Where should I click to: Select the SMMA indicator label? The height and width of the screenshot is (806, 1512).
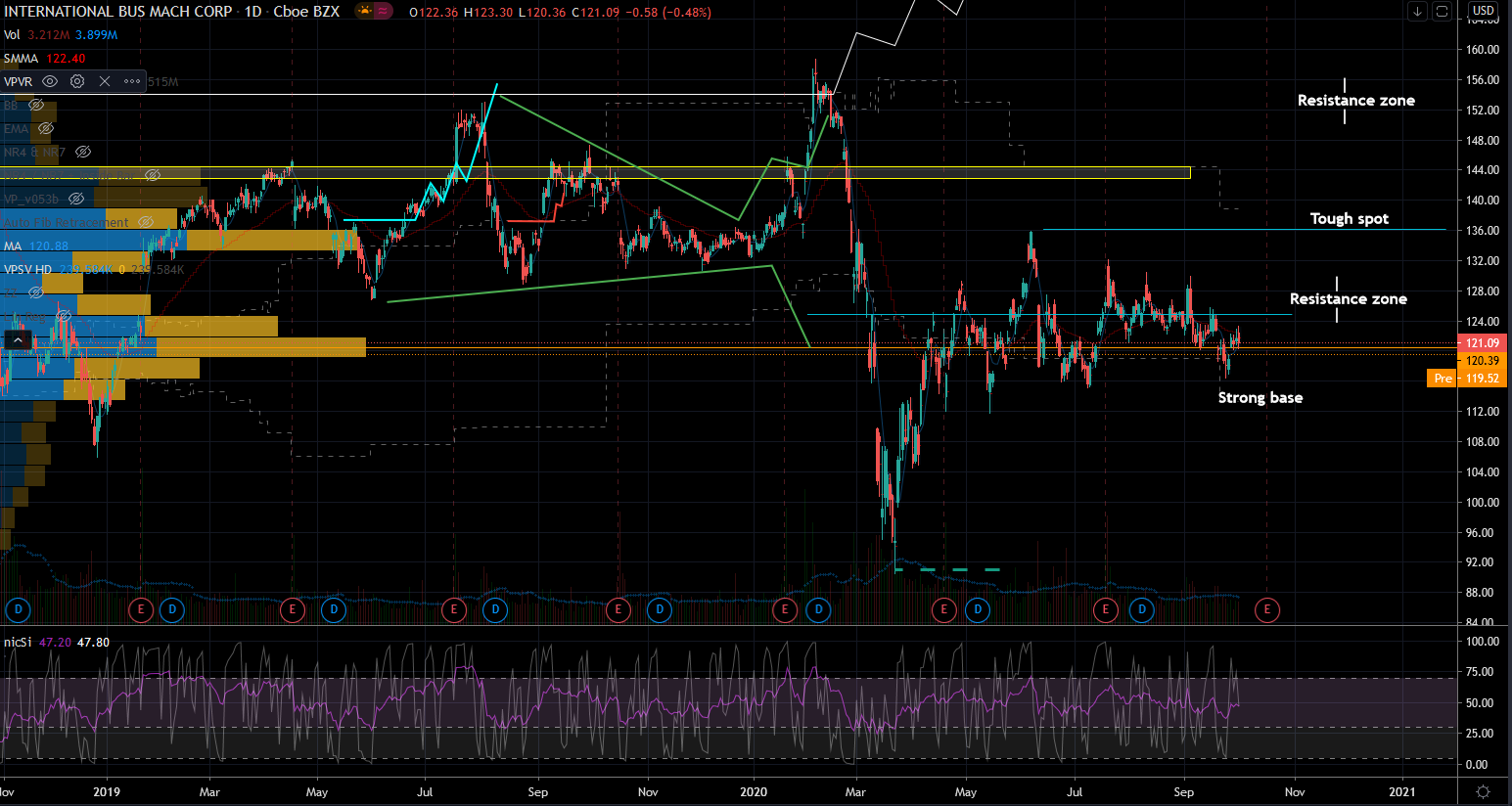click(x=21, y=59)
